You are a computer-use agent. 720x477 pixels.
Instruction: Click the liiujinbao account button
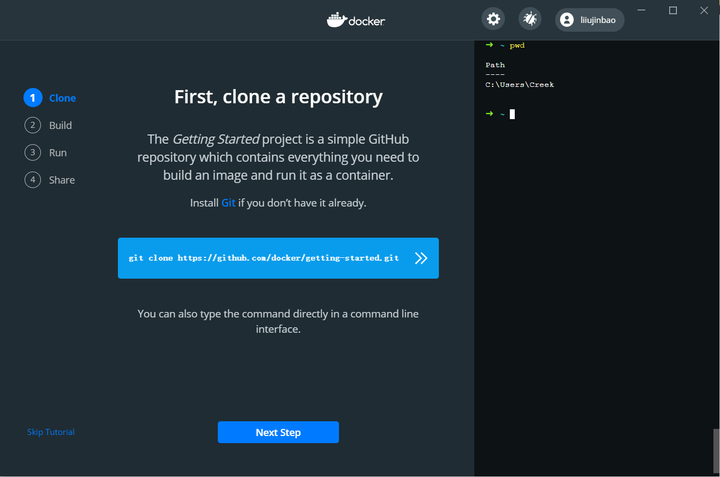coord(590,20)
